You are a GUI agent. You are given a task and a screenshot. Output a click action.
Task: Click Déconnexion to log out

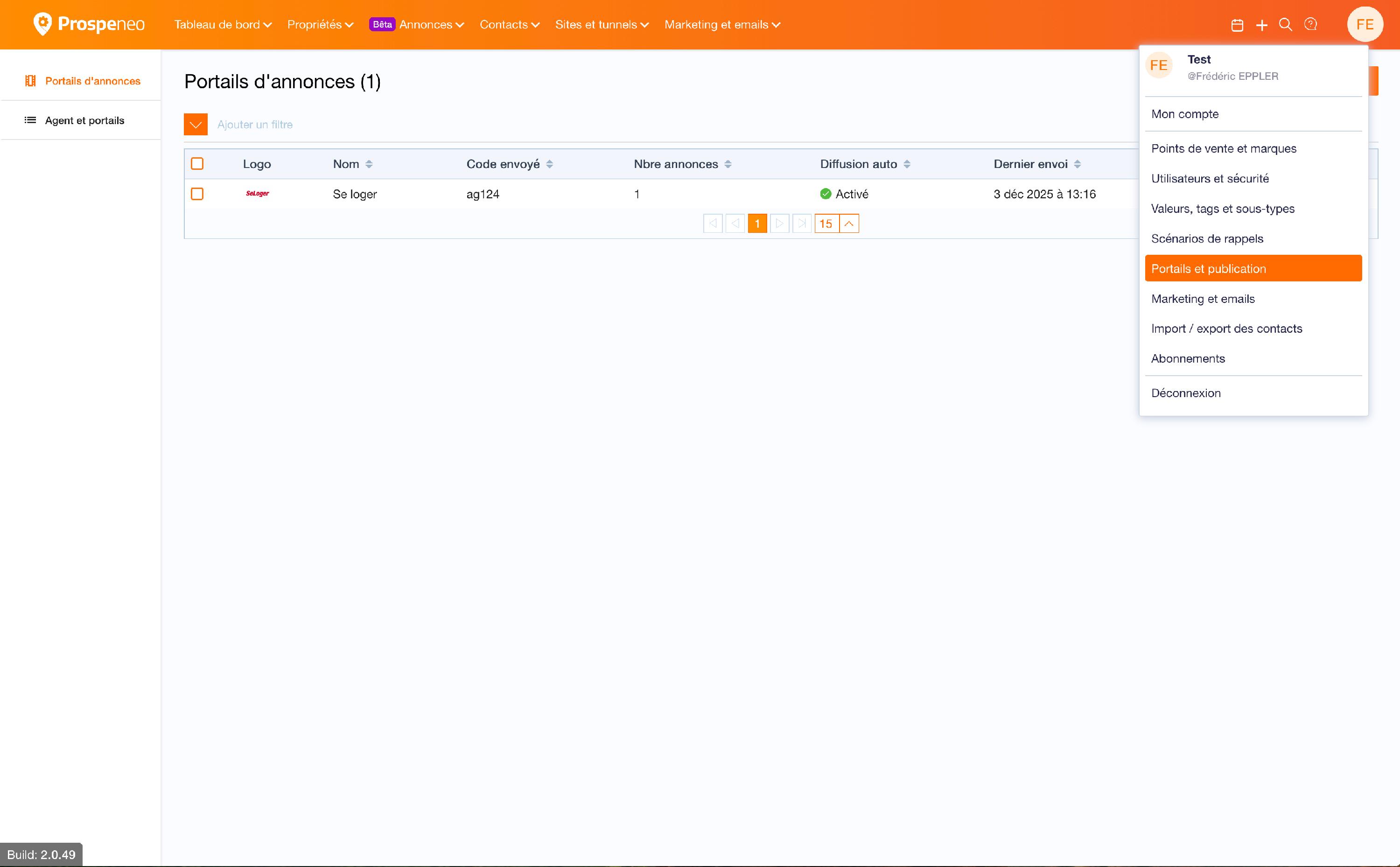coord(1186,393)
